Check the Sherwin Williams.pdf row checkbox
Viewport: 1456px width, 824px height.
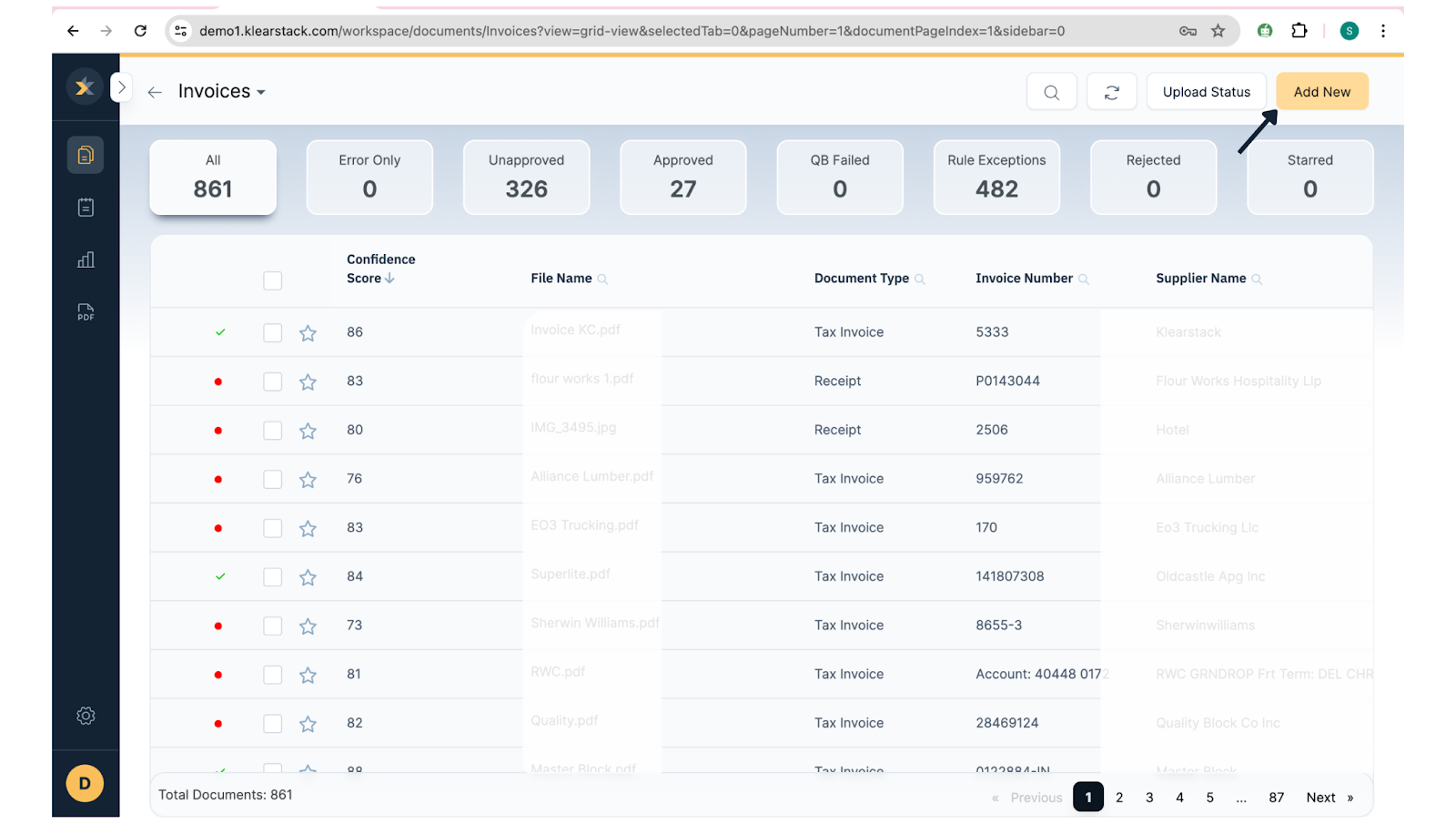272,626
